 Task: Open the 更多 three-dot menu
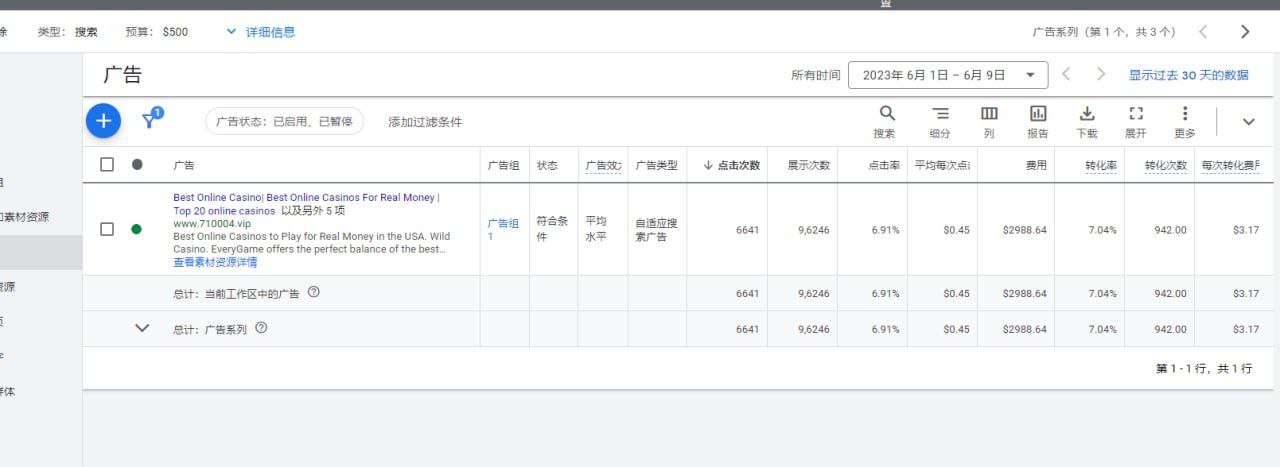click(1185, 114)
